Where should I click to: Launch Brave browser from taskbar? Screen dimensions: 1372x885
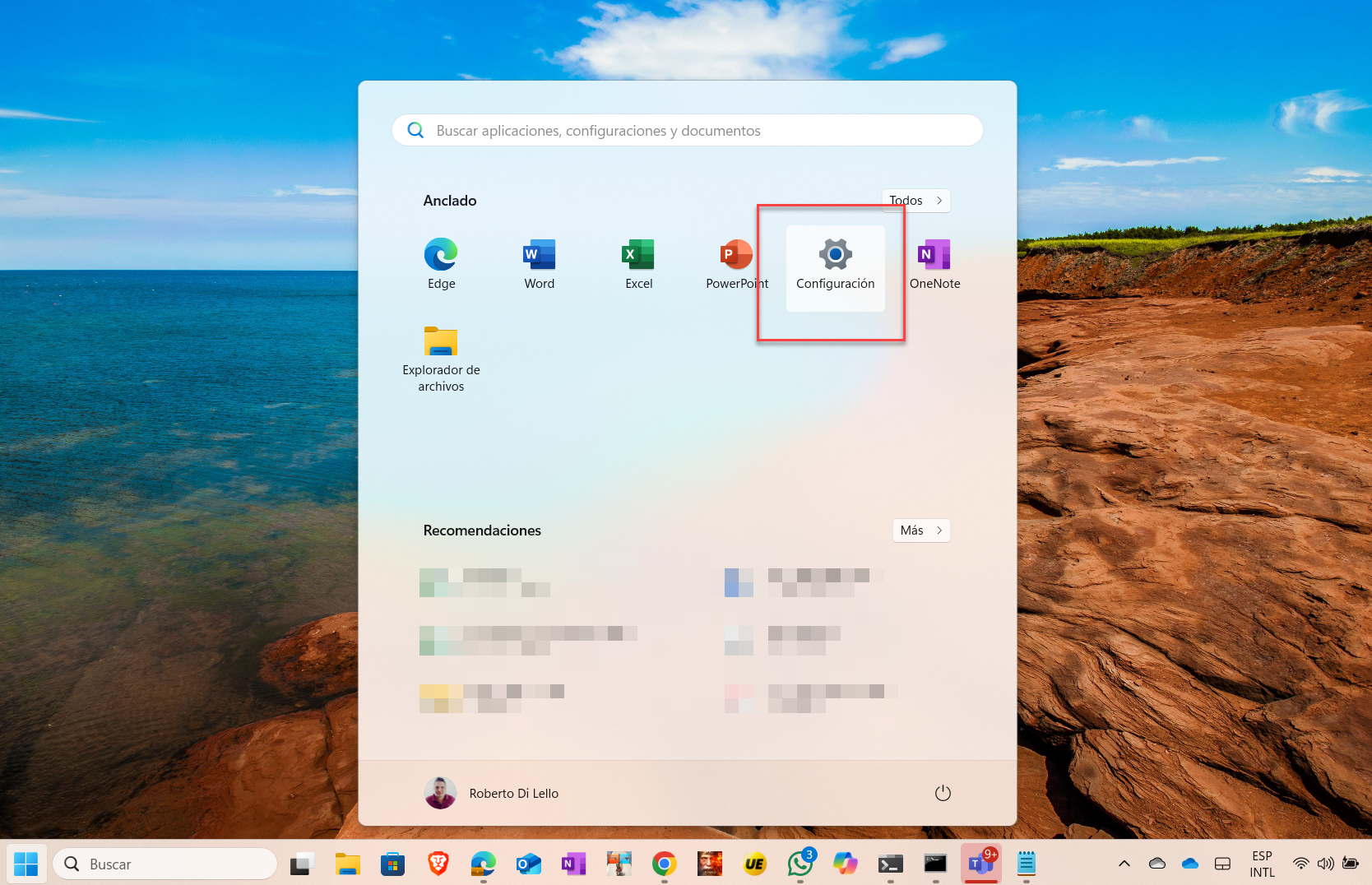coord(438,864)
